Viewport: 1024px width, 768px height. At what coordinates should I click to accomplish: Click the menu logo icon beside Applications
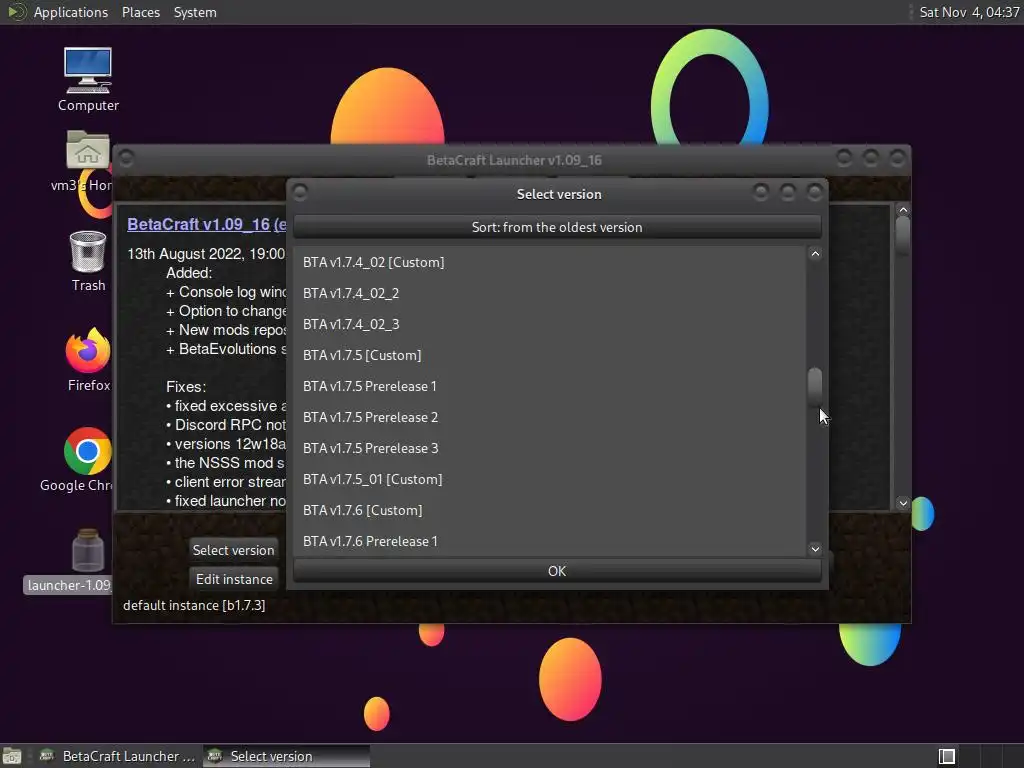tap(16, 12)
